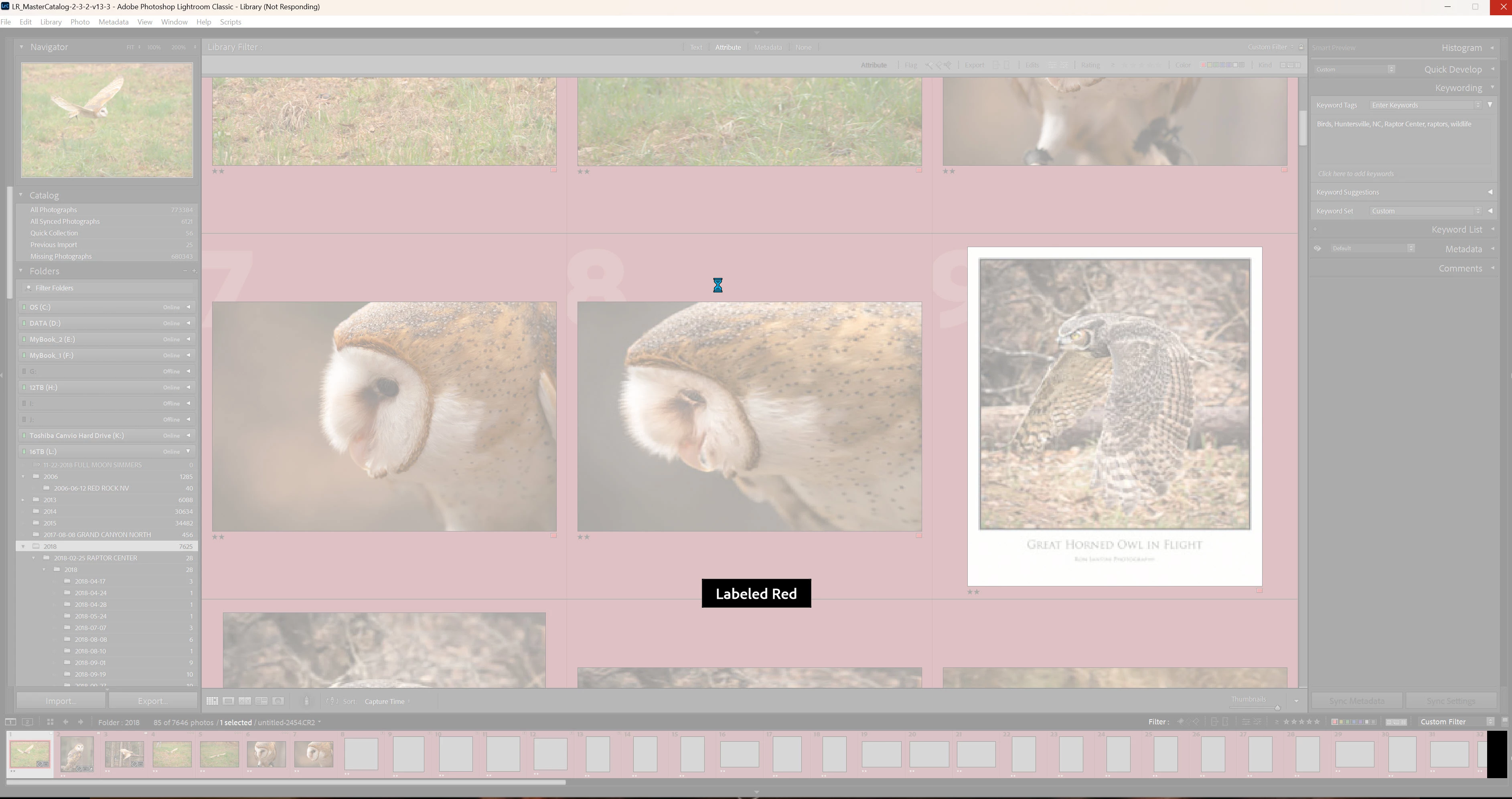Select the Text tab in Library Filter
1512x799 pixels.
pyautogui.click(x=695, y=48)
